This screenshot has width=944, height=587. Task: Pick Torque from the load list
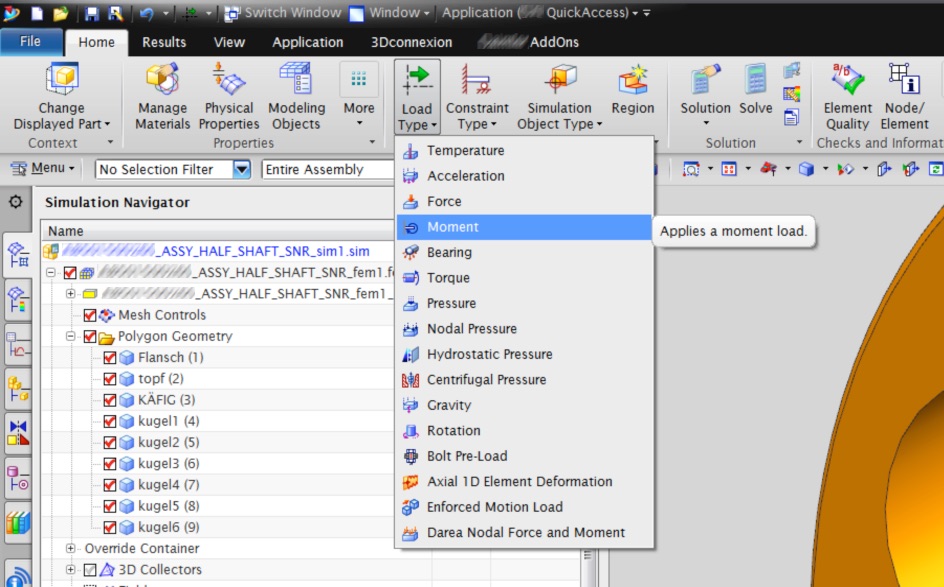pyautogui.click(x=524, y=278)
